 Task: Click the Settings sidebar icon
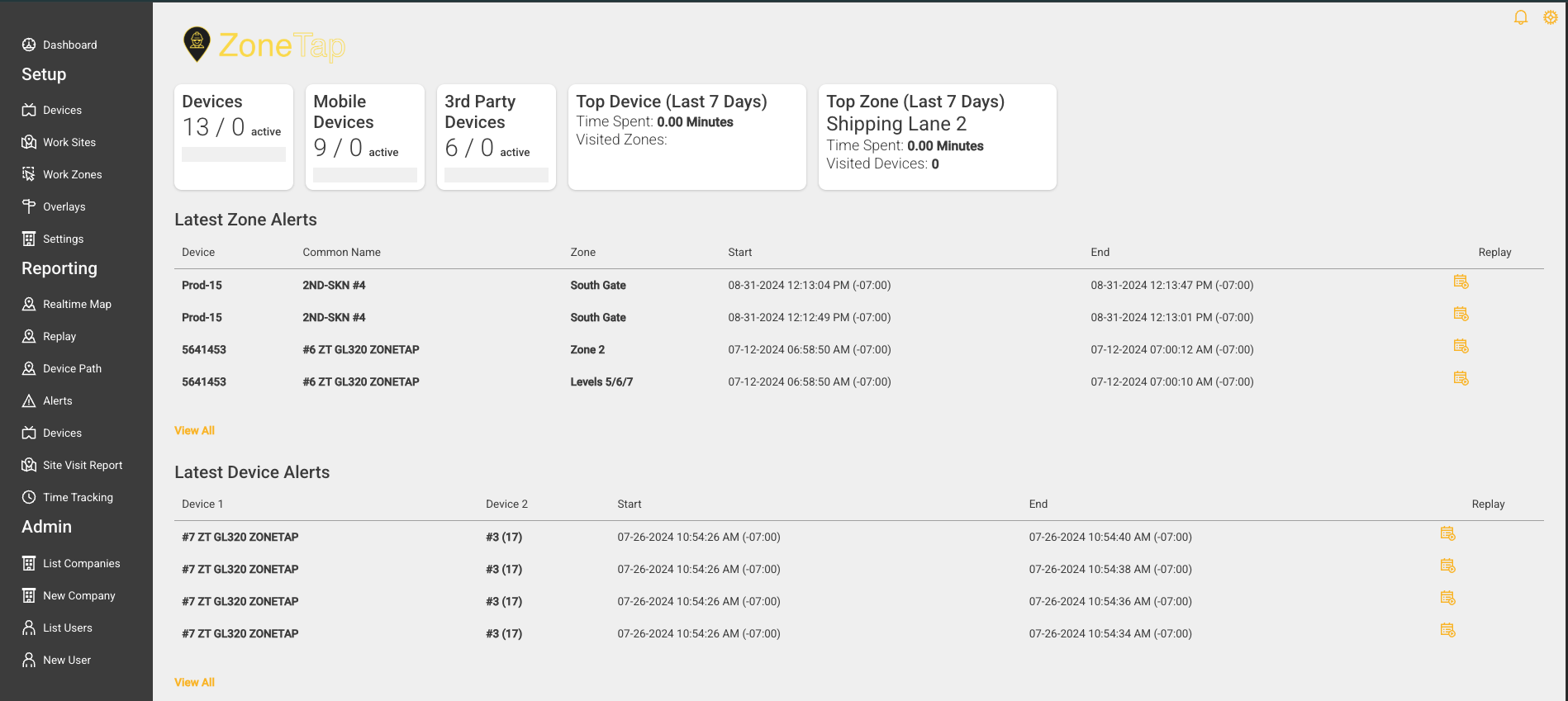pyautogui.click(x=29, y=239)
